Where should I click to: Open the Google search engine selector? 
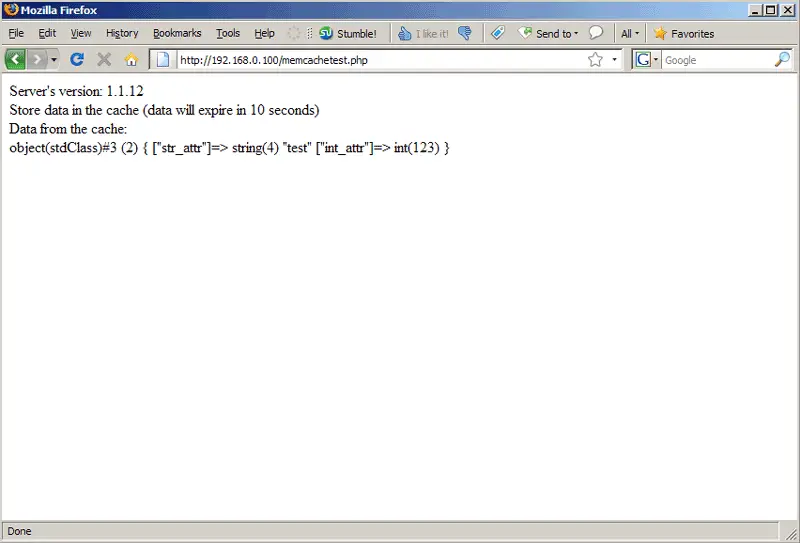coord(646,60)
